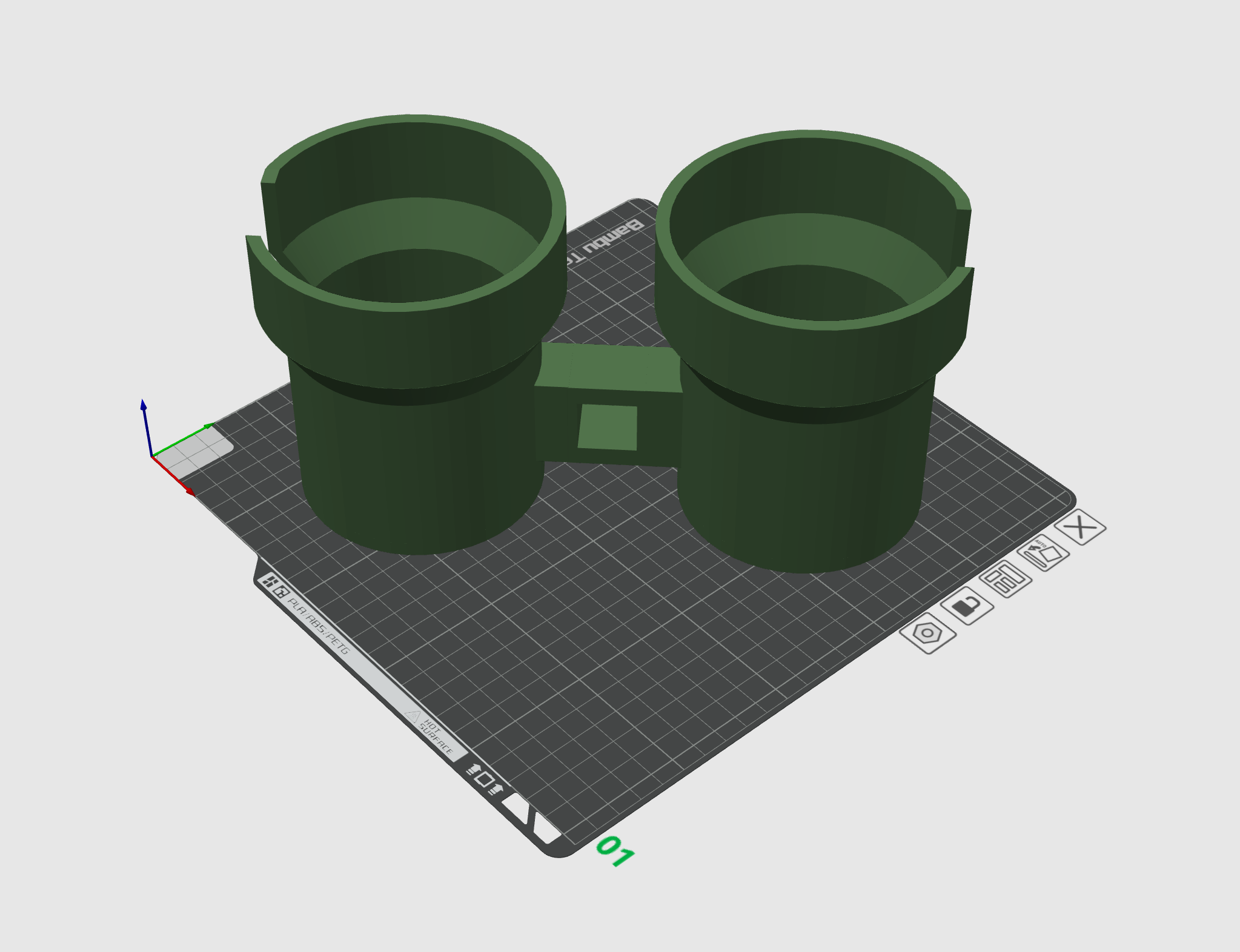This screenshot has height=952, width=1240.
Task: Click the plate auto-orient icon
Action: [x=1043, y=553]
